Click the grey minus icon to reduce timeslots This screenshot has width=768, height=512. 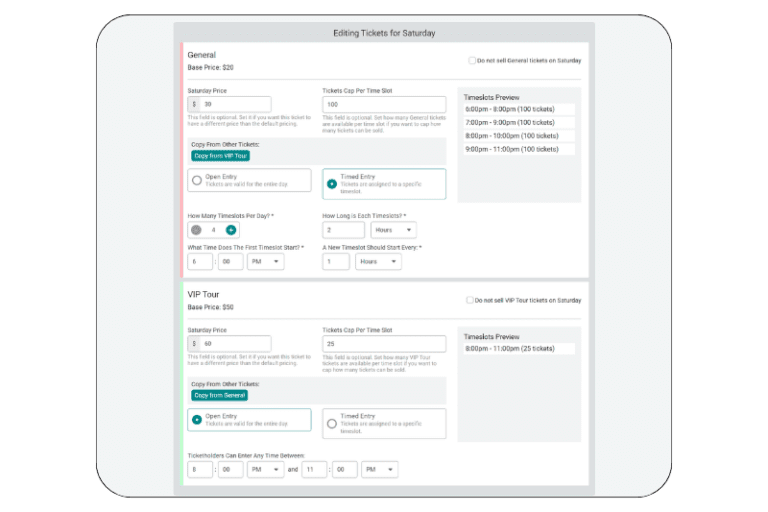pyautogui.click(x=196, y=230)
